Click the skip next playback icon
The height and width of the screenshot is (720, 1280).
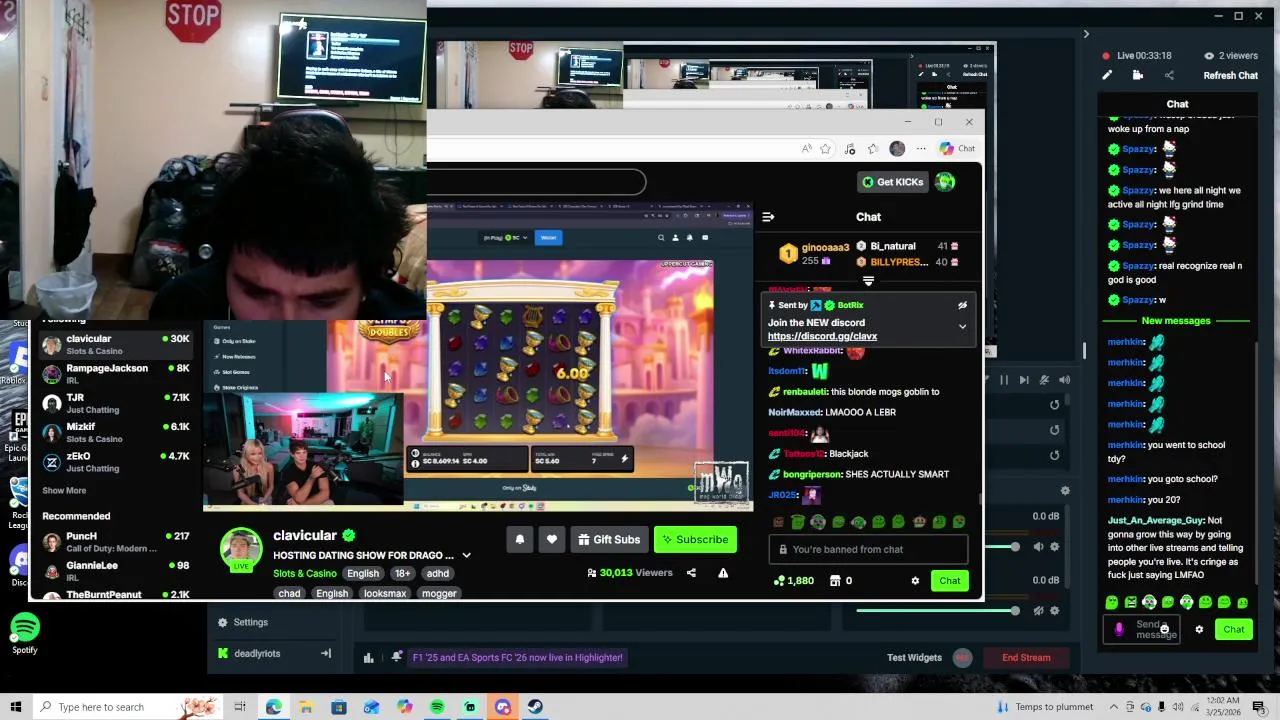click(x=1024, y=380)
